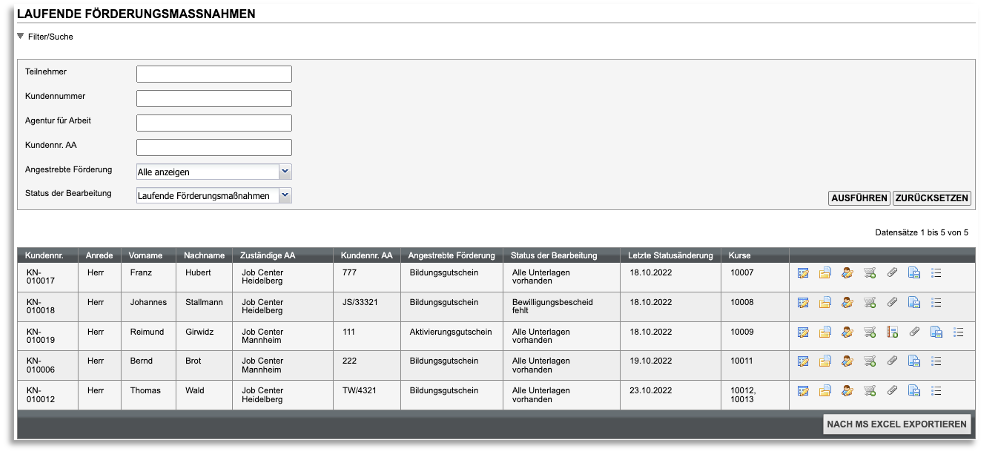Click the first name Reimund
982x454 pixels.
147,332
